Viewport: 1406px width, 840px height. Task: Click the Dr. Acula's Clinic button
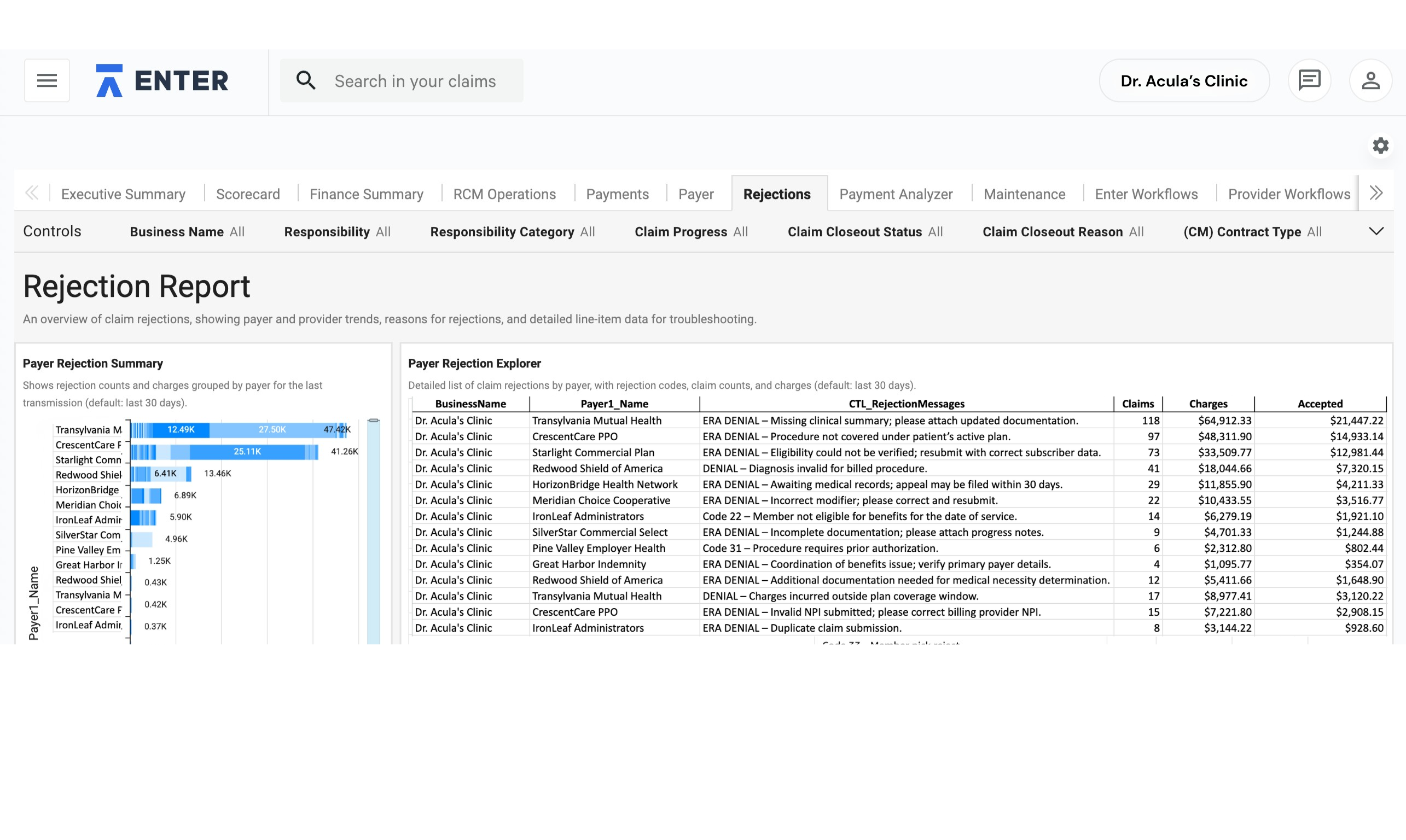[x=1183, y=81]
